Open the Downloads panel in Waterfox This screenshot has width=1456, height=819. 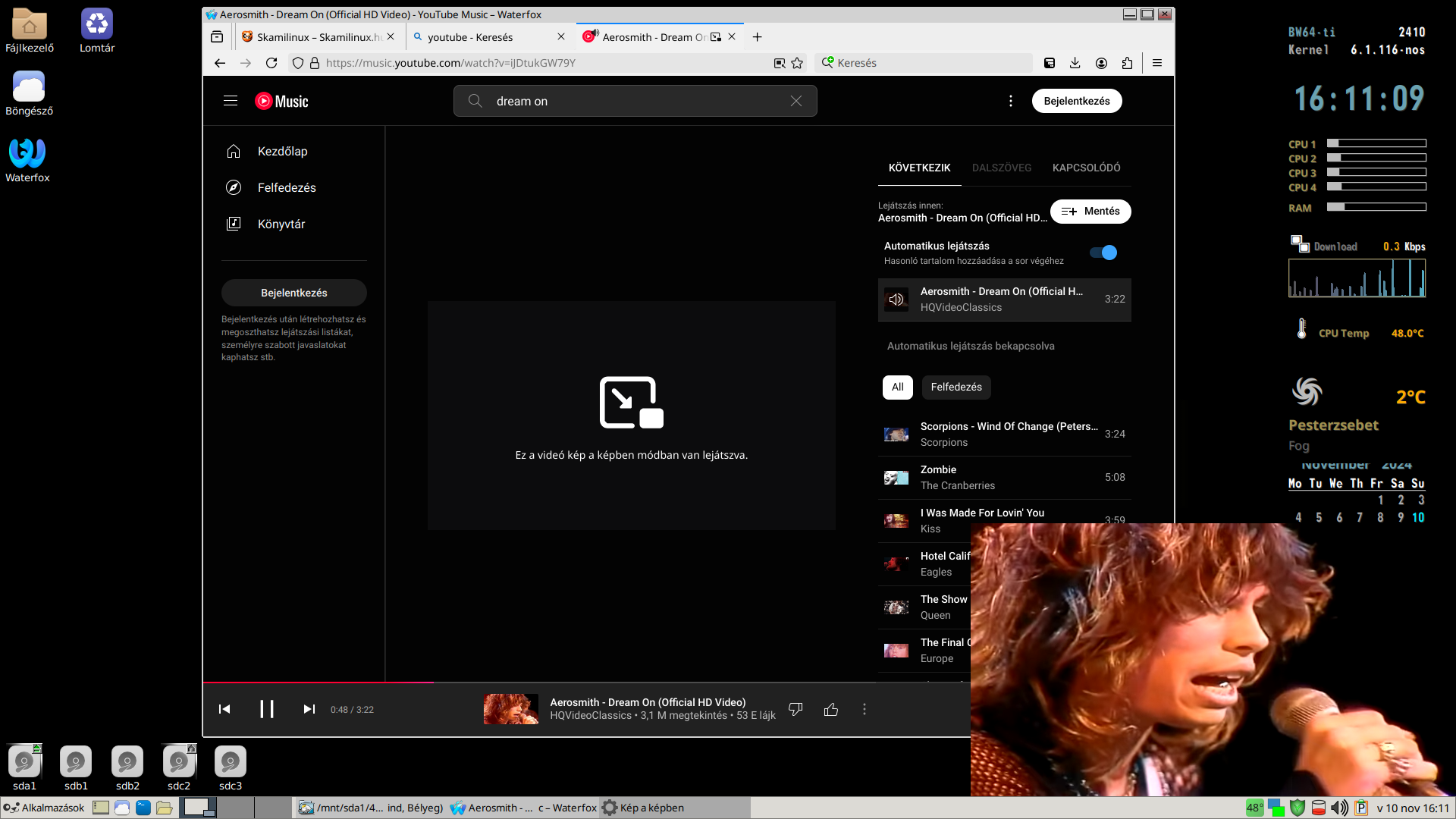(x=1075, y=63)
